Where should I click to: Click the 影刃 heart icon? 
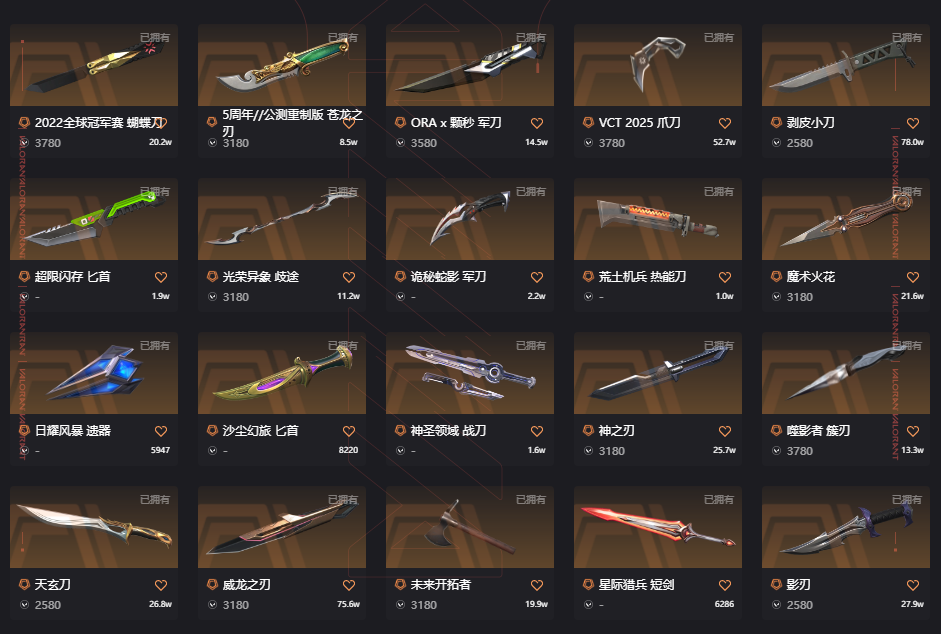[913, 585]
